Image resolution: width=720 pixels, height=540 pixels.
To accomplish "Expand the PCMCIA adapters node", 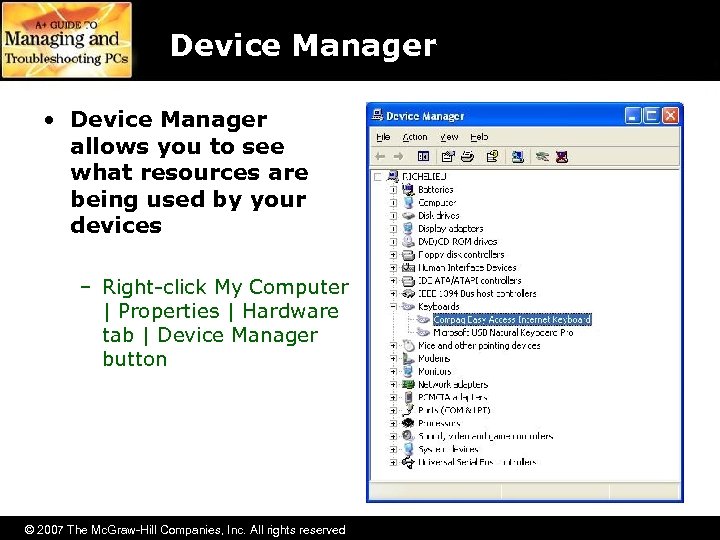I will [x=394, y=397].
